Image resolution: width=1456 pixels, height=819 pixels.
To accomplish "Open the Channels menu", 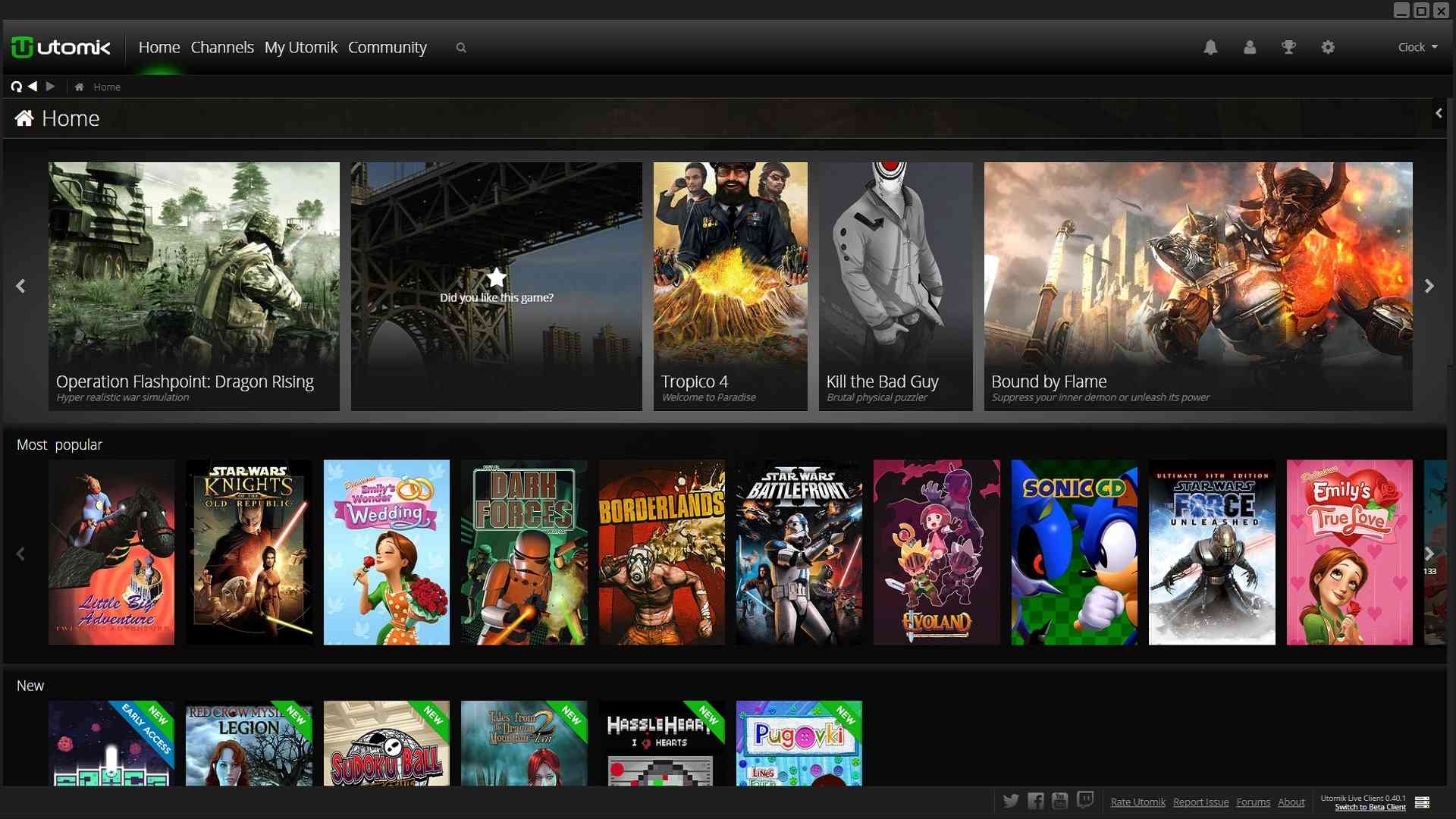I will coord(222,48).
